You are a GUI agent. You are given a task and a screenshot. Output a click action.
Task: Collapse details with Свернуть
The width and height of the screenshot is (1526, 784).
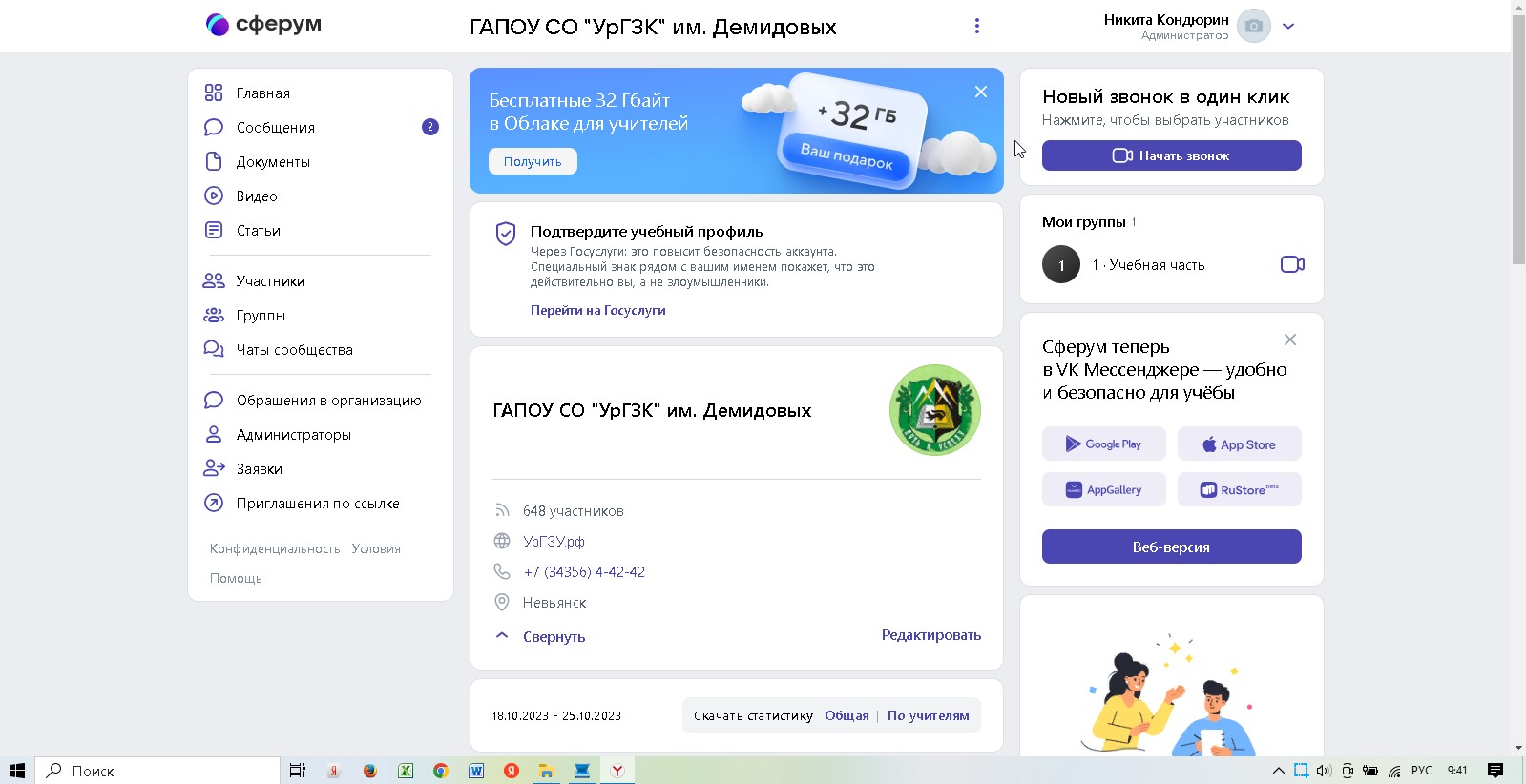tap(554, 637)
